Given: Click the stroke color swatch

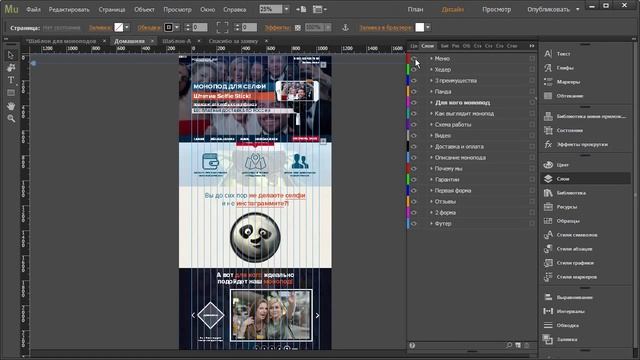Looking at the screenshot, I should pyautogui.click(x=169, y=27).
